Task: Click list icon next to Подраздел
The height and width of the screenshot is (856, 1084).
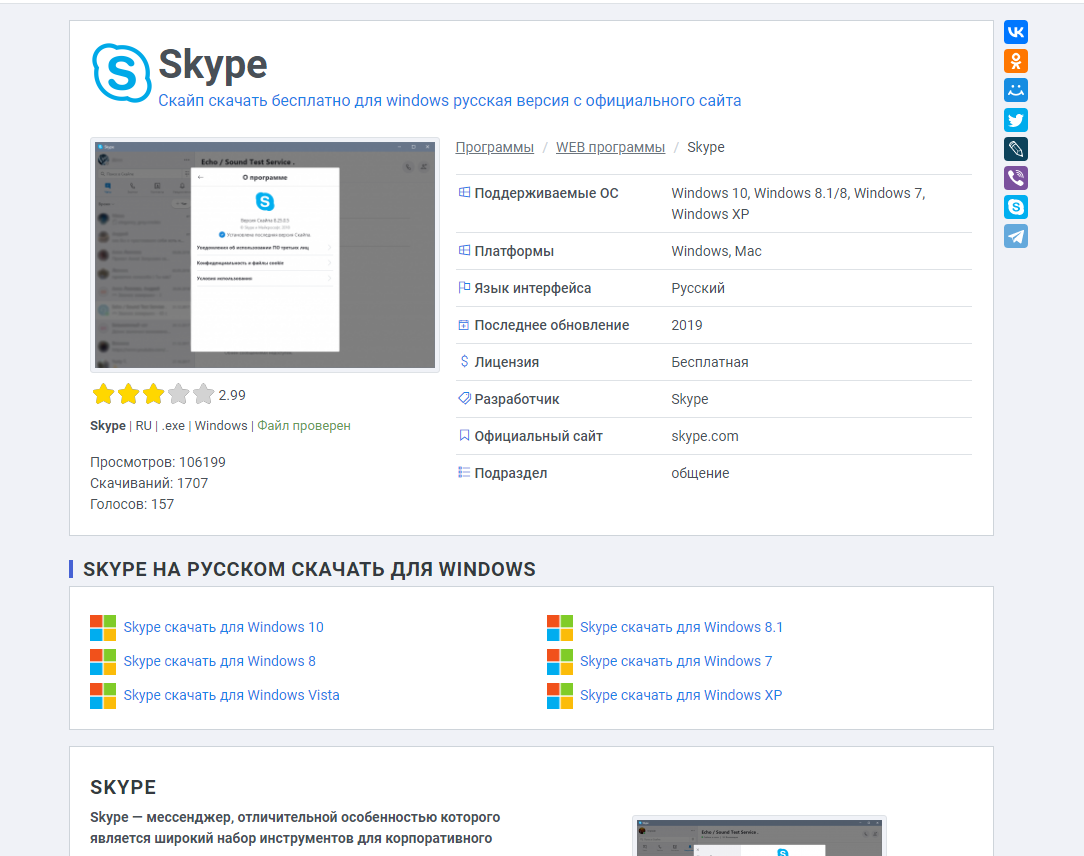Action: coord(464,472)
